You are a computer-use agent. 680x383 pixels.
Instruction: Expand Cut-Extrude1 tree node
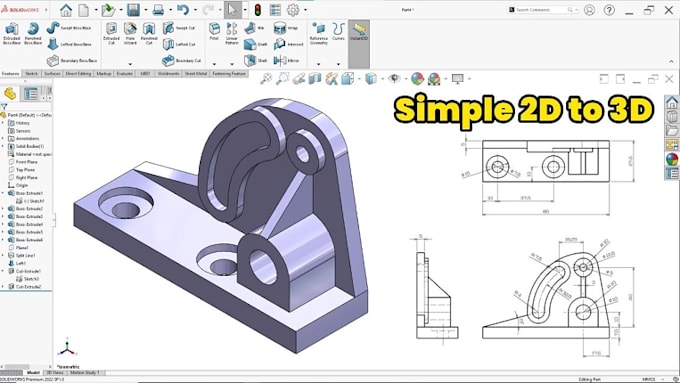[x=3, y=271]
